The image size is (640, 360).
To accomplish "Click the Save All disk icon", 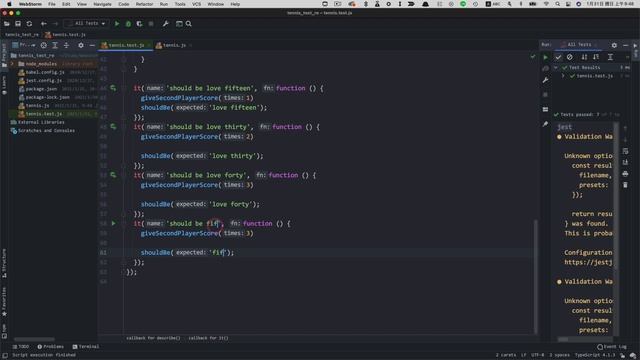I will (18, 24).
